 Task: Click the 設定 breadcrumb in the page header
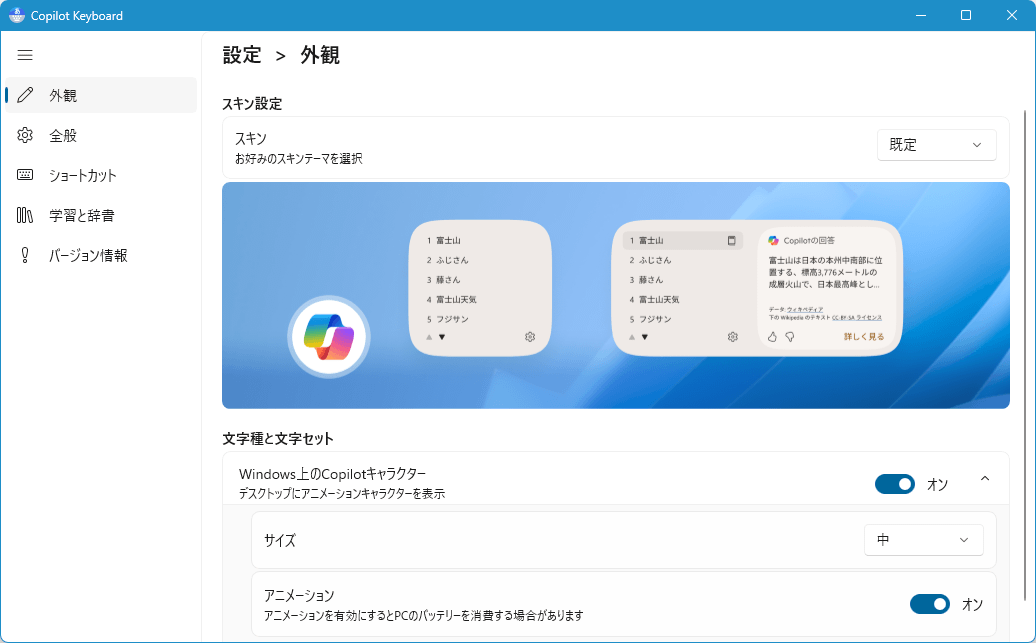242,55
